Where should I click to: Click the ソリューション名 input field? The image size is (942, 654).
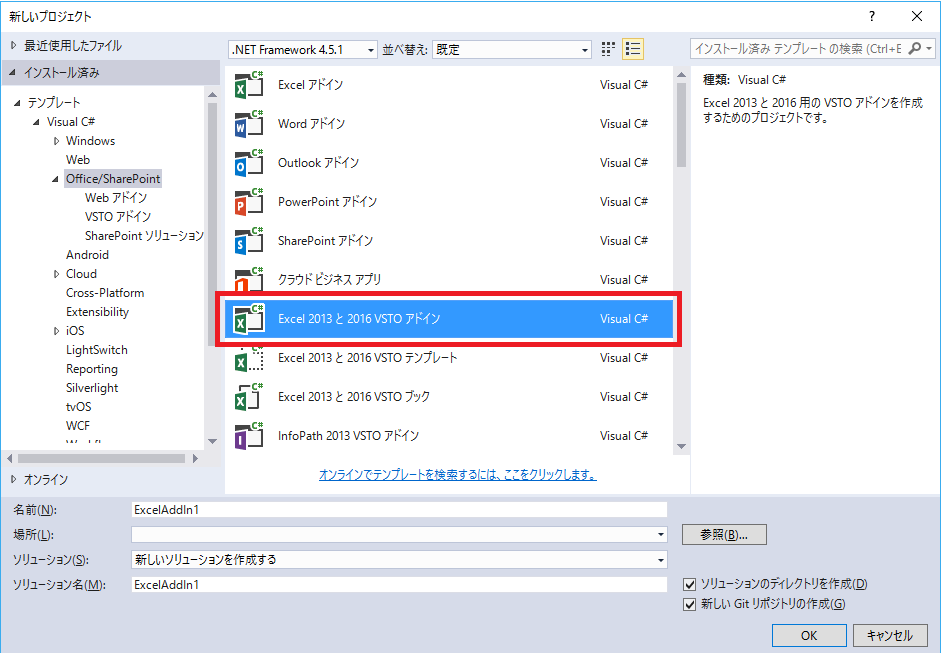pyautogui.click(x=400, y=585)
